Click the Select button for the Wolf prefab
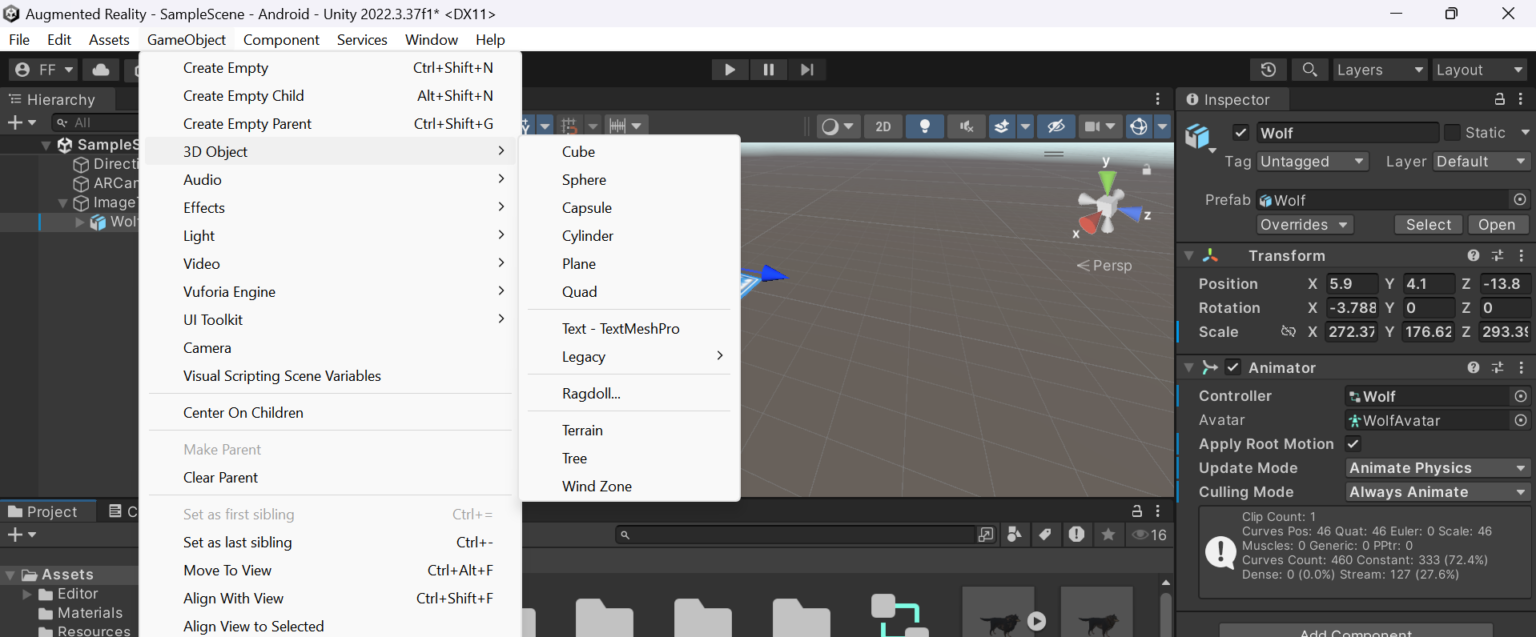The height and width of the screenshot is (637, 1536). point(1428,224)
